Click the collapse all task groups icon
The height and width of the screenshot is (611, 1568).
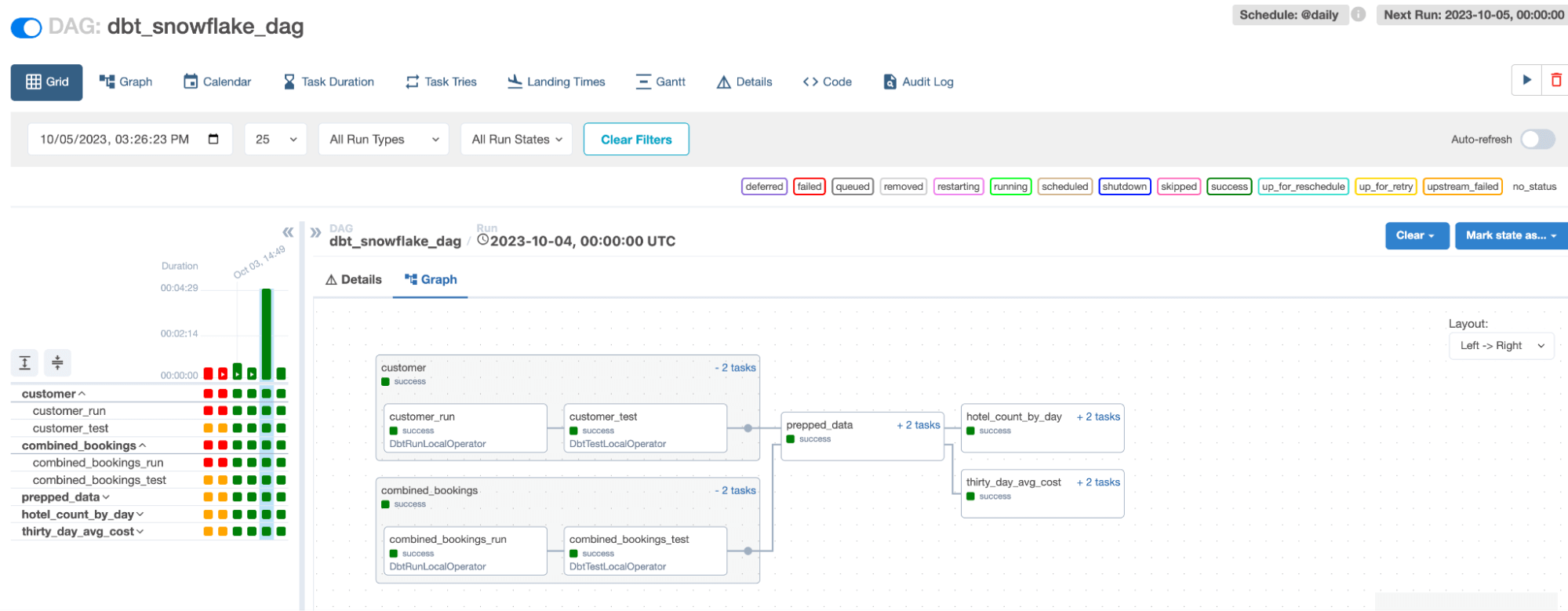pyautogui.click(x=57, y=362)
